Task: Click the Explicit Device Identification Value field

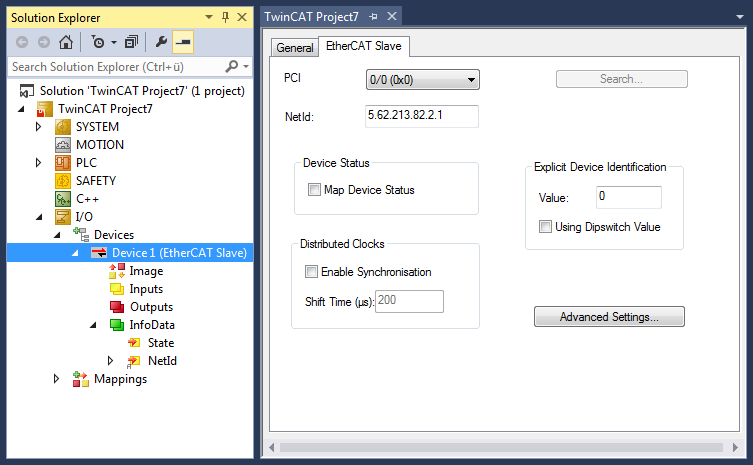Action: tap(629, 197)
